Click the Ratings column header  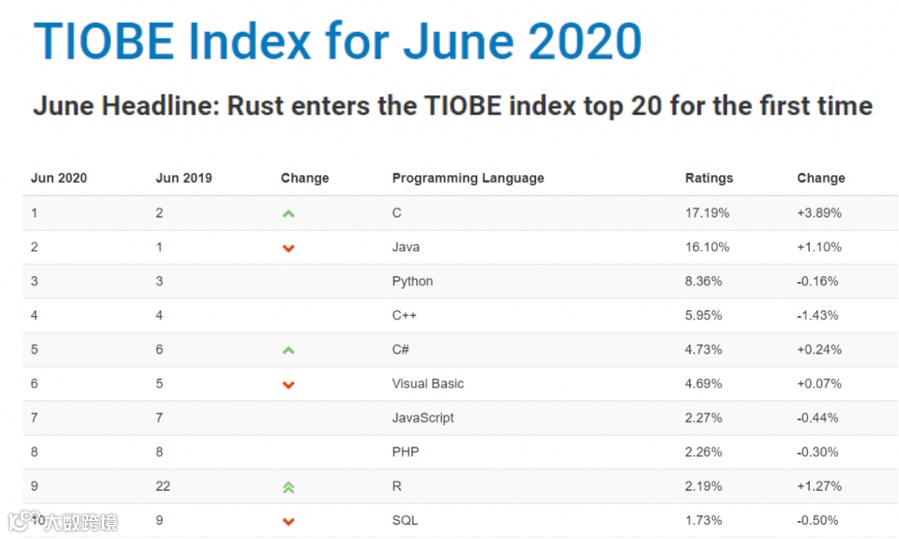(709, 178)
